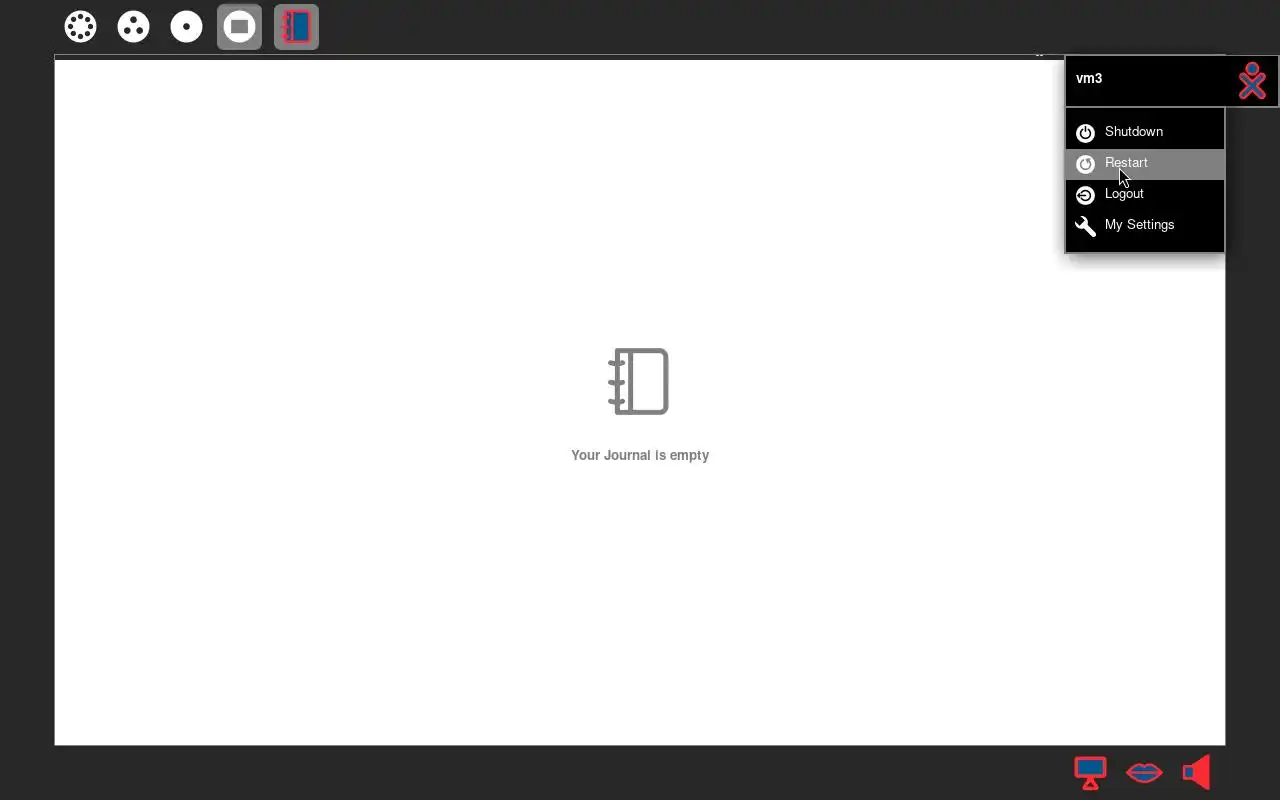Open the network display icon in bottom frame

(x=1090, y=772)
